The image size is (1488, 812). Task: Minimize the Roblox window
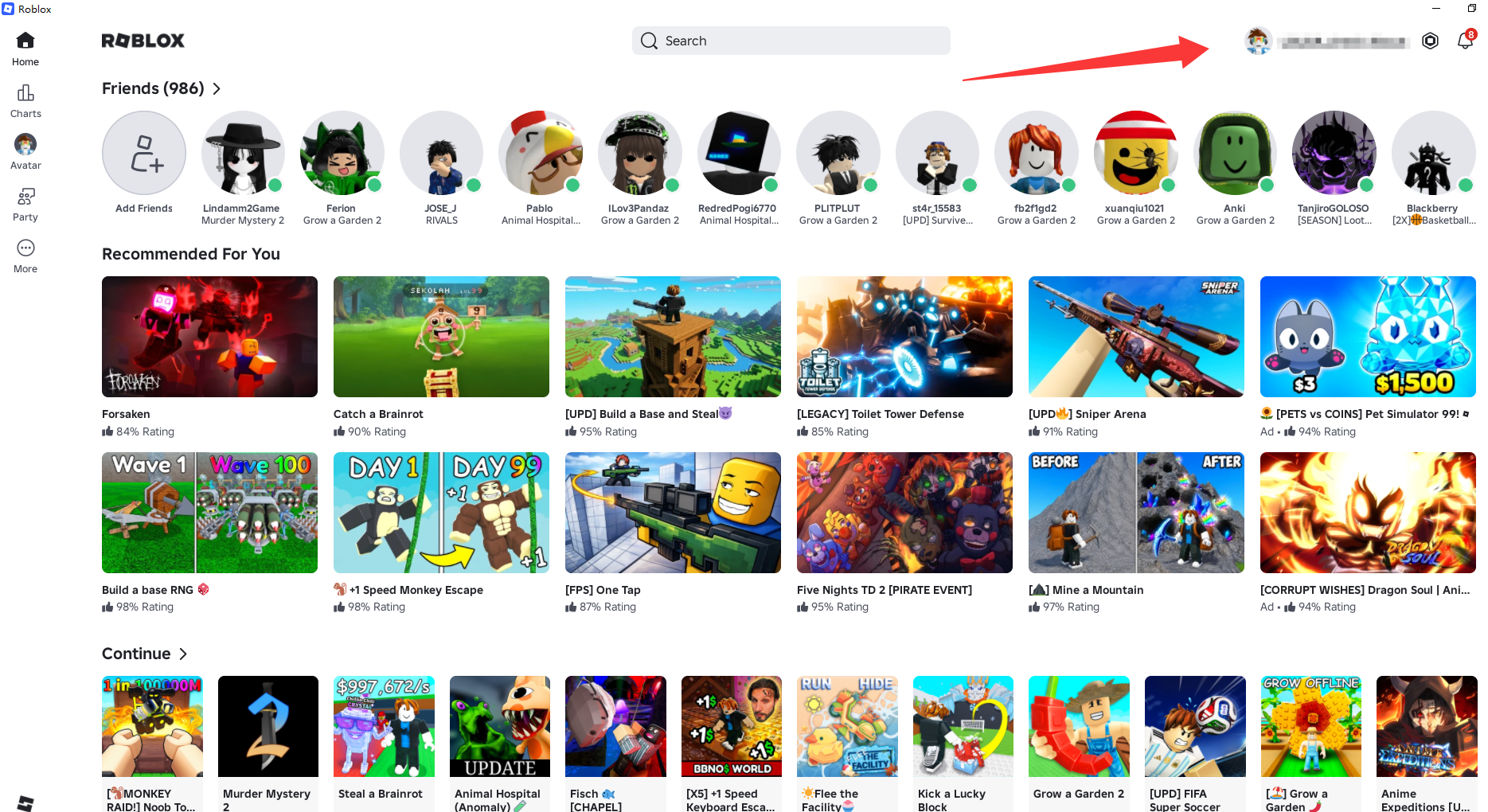1436,9
